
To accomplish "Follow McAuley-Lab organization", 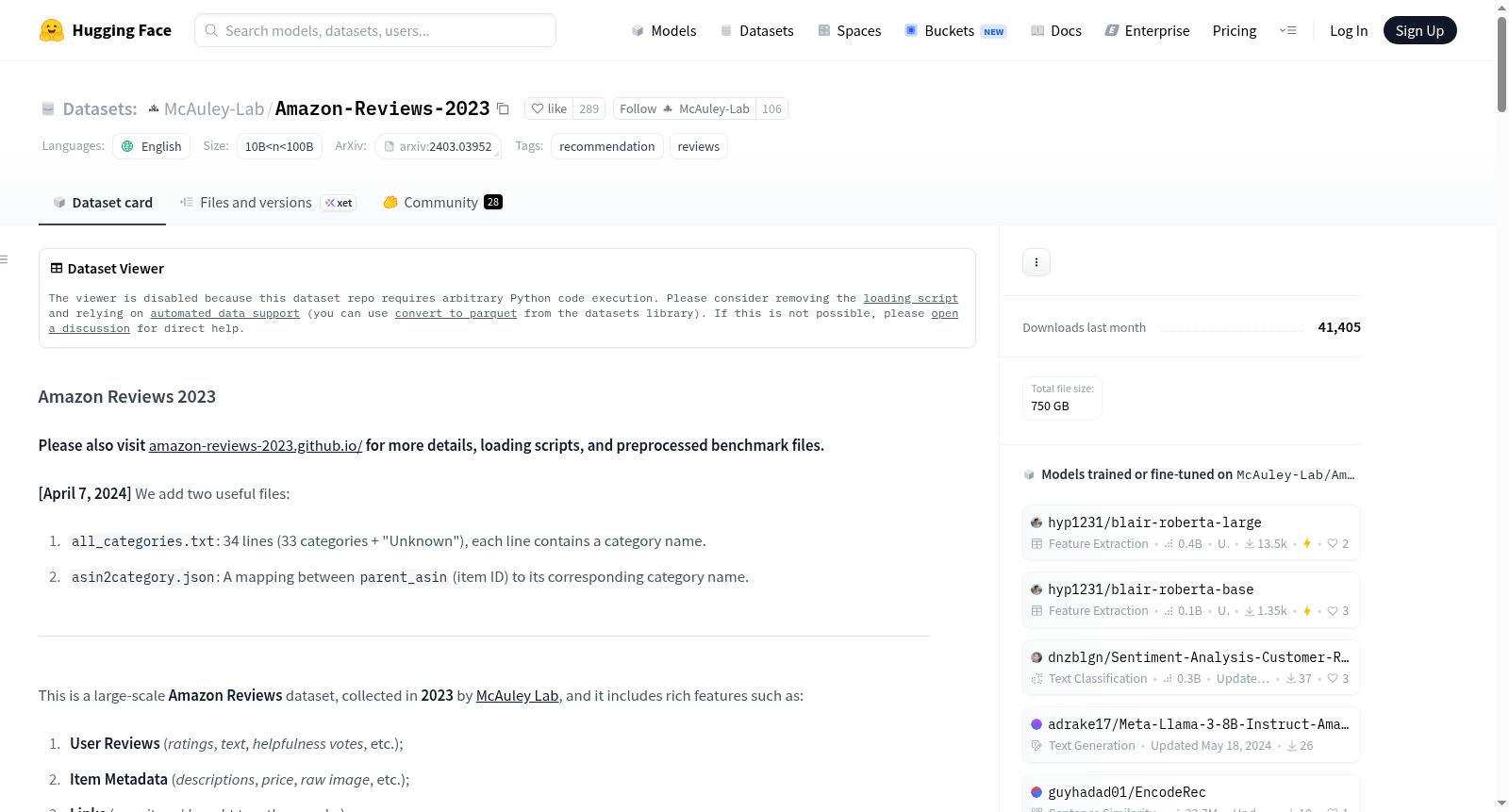I will click(x=685, y=108).
